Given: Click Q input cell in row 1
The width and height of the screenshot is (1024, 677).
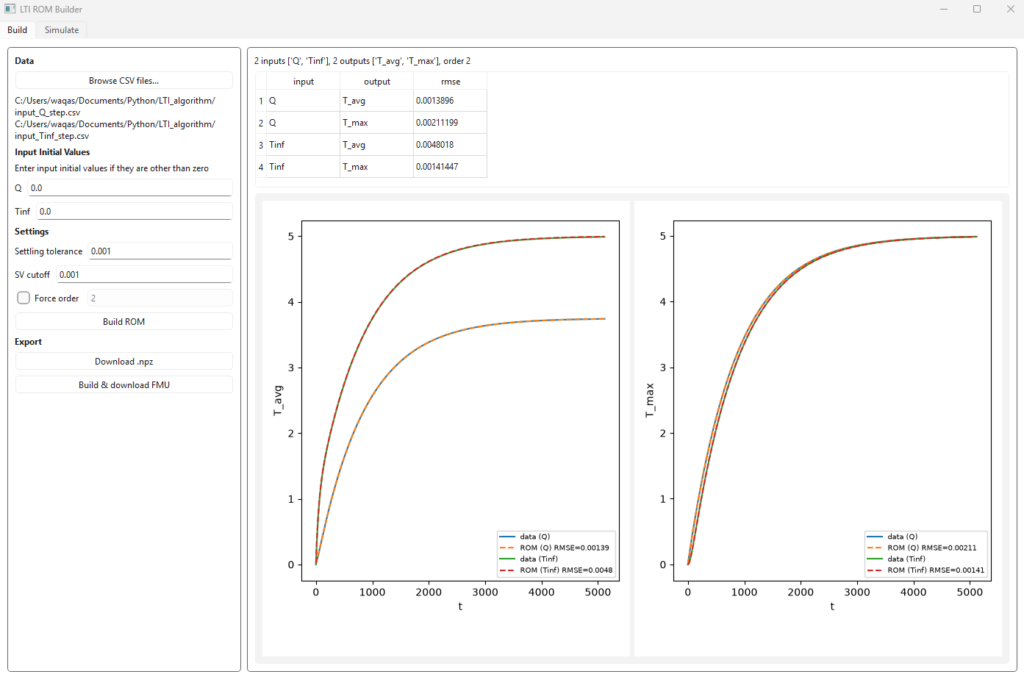Looking at the screenshot, I should coord(303,101).
